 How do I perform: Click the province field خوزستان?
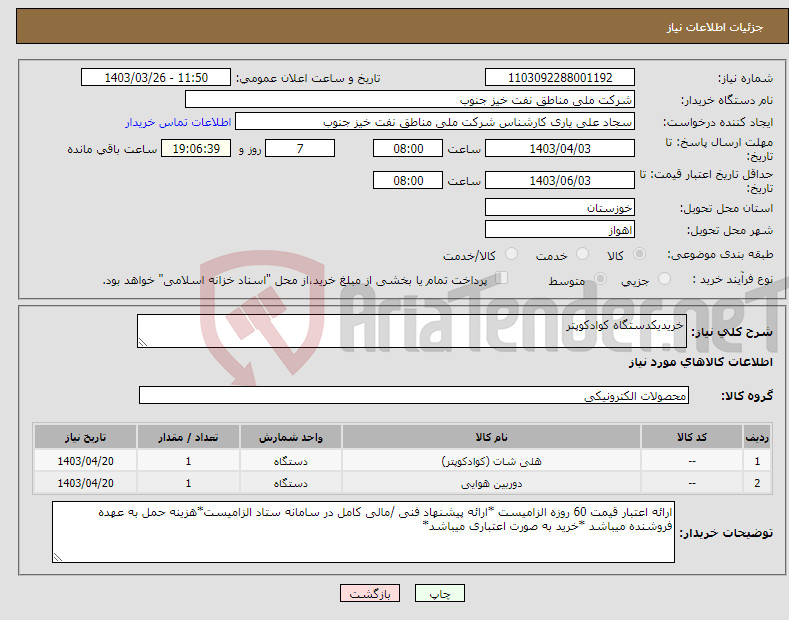pos(560,207)
